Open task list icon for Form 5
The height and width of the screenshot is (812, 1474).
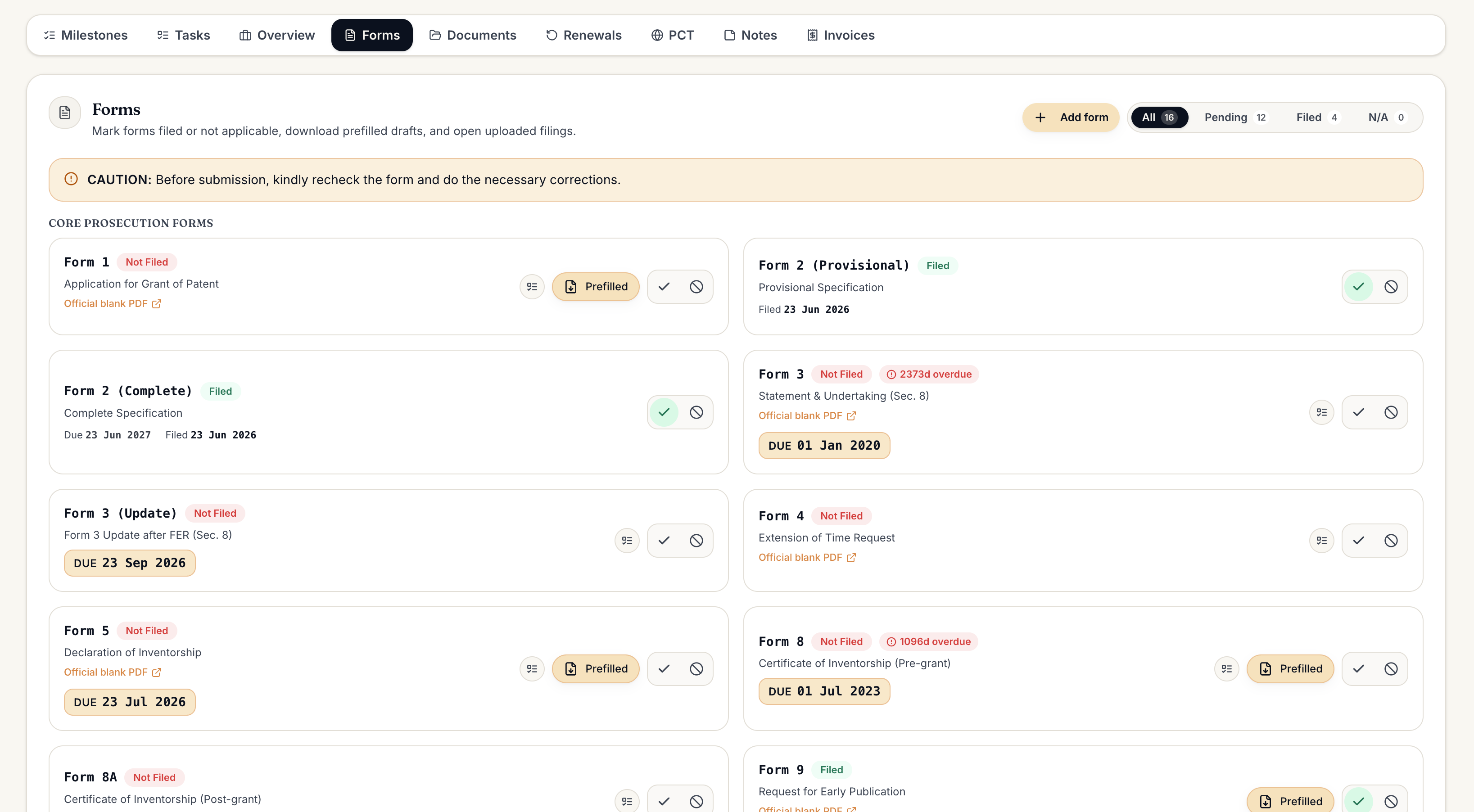[532, 669]
